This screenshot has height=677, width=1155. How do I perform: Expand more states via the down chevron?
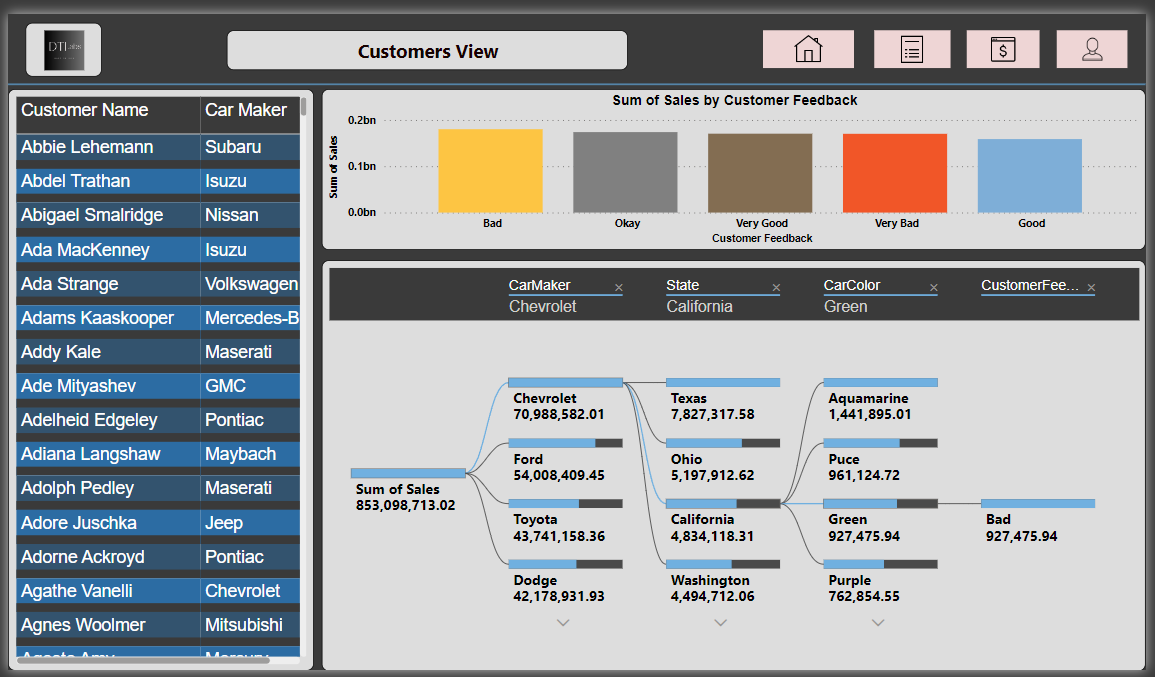tap(721, 622)
